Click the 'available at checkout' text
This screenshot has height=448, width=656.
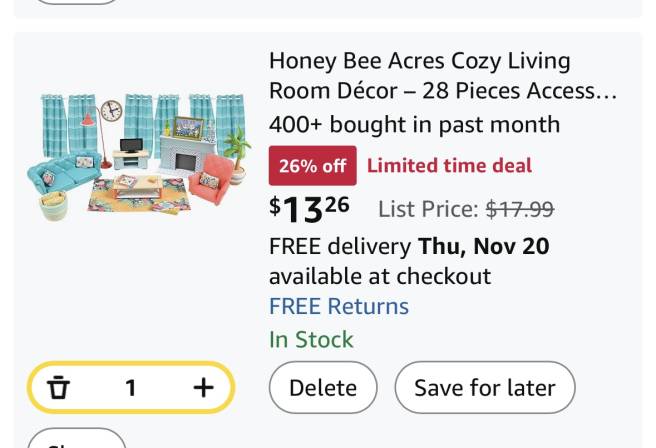click(x=380, y=276)
